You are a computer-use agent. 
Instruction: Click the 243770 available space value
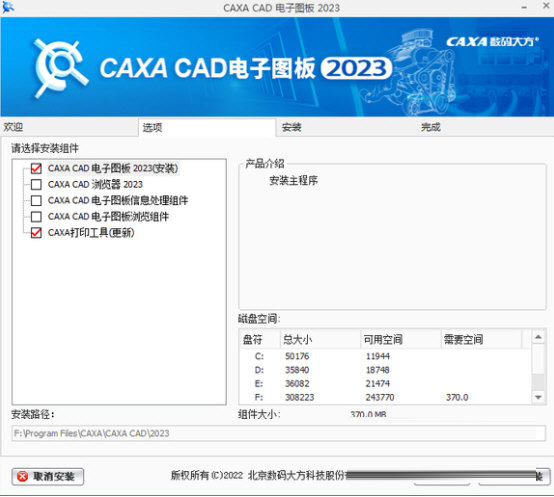(x=380, y=398)
